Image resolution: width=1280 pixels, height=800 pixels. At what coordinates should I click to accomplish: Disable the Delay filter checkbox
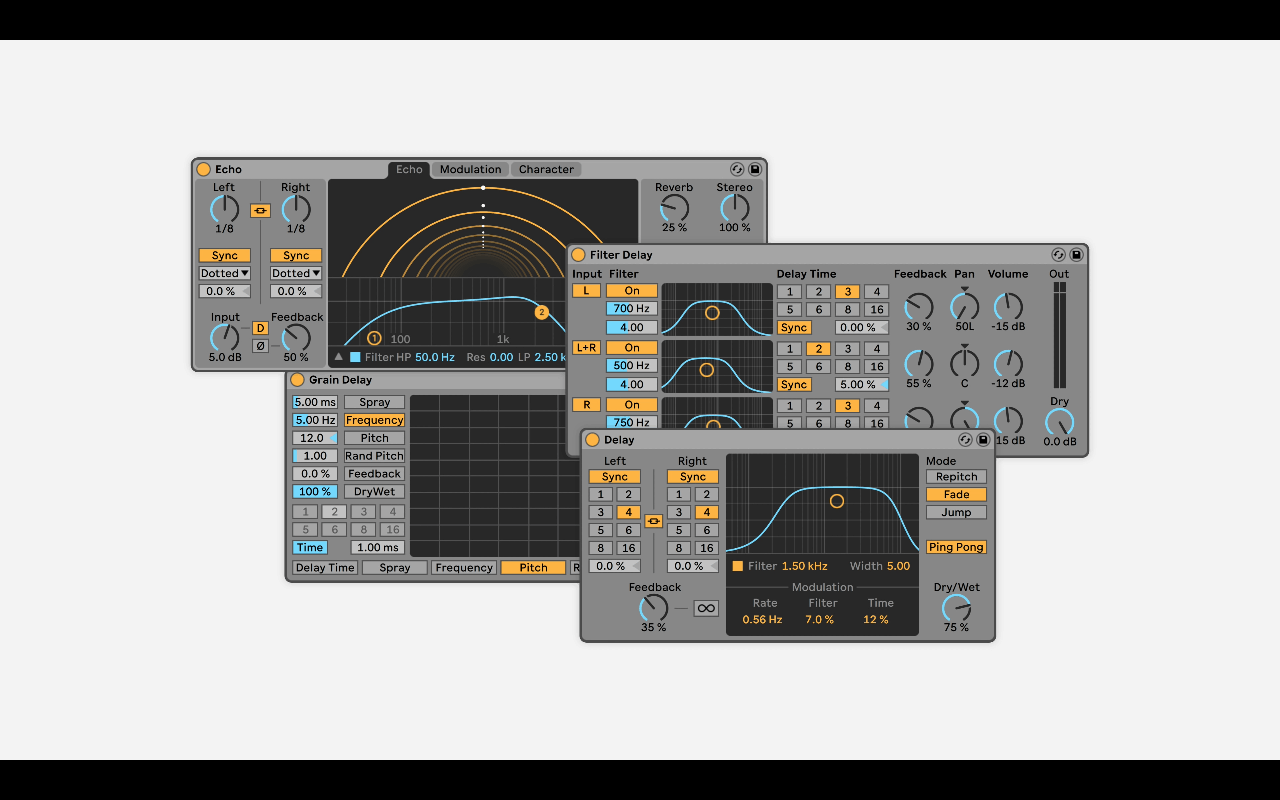click(738, 566)
